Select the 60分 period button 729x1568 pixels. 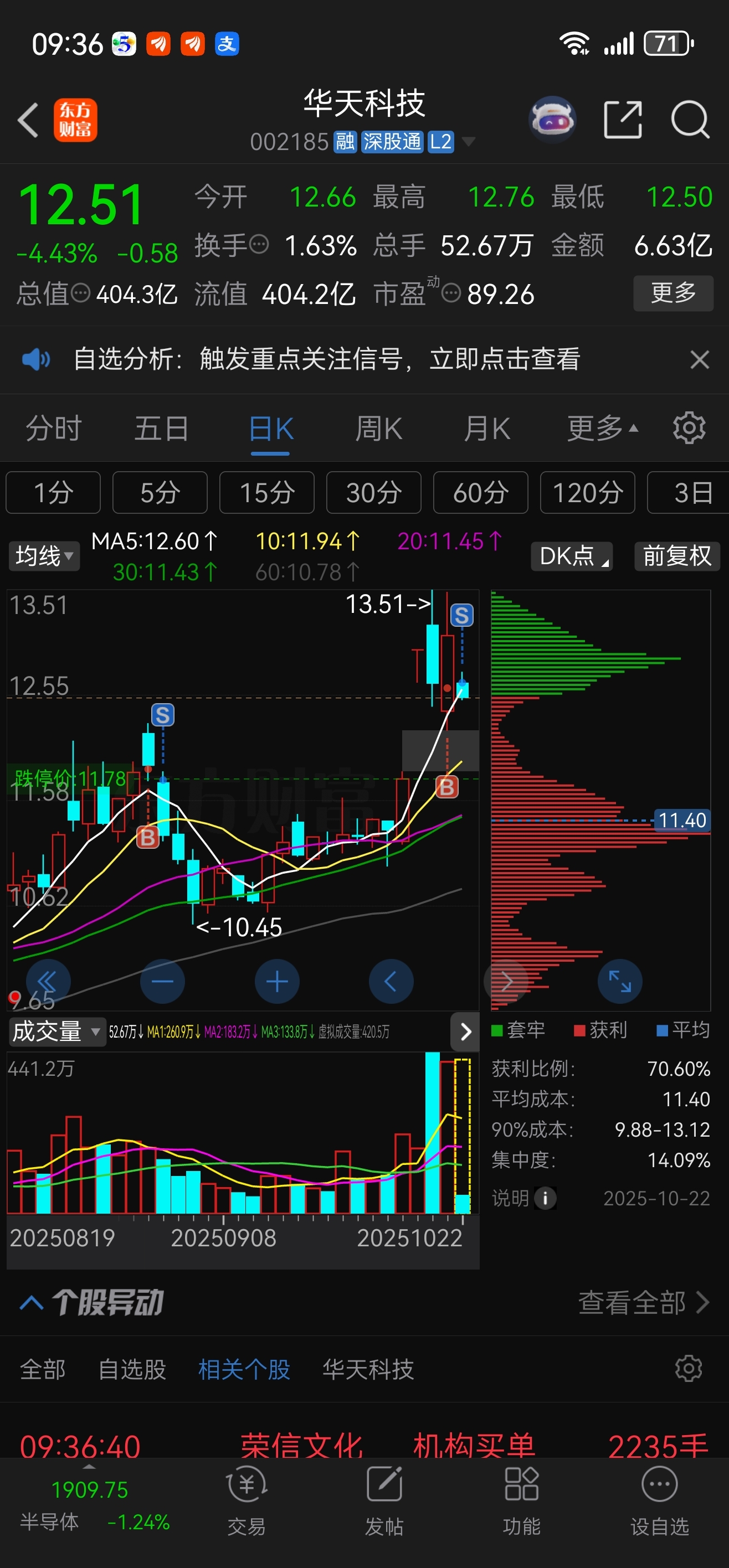click(480, 492)
